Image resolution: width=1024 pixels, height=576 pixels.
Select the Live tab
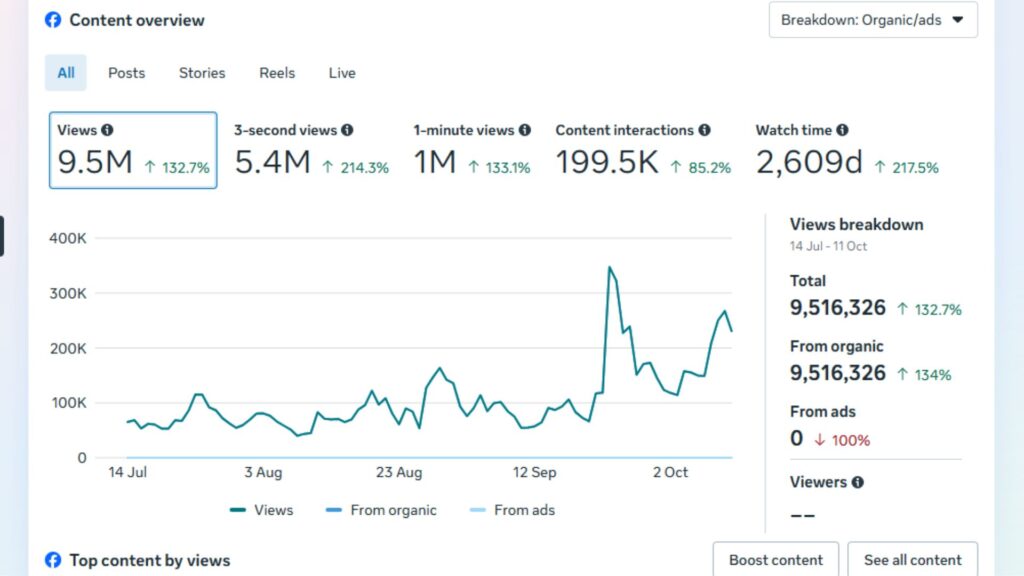point(342,73)
